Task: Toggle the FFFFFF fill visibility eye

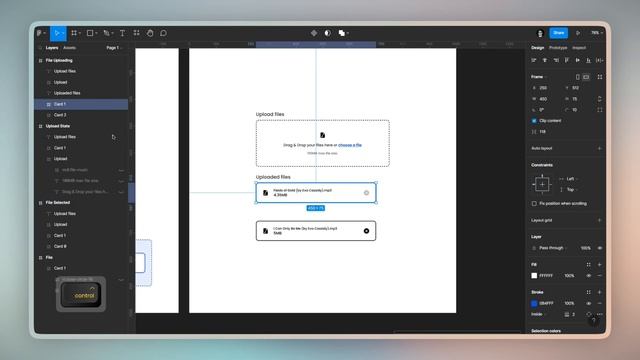Action: click(x=589, y=276)
